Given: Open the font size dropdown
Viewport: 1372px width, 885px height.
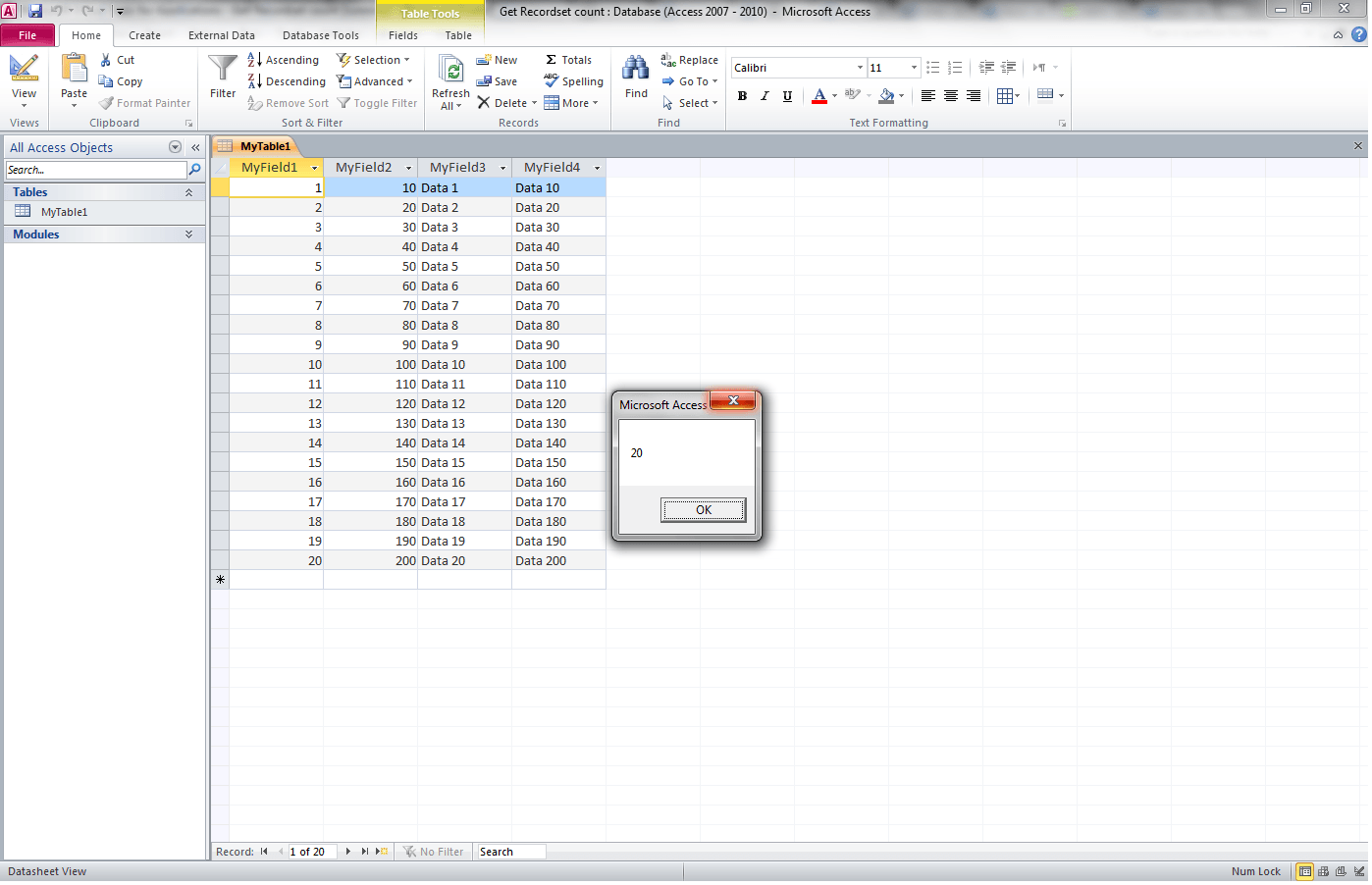Looking at the screenshot, I should [x=915, y=67].
